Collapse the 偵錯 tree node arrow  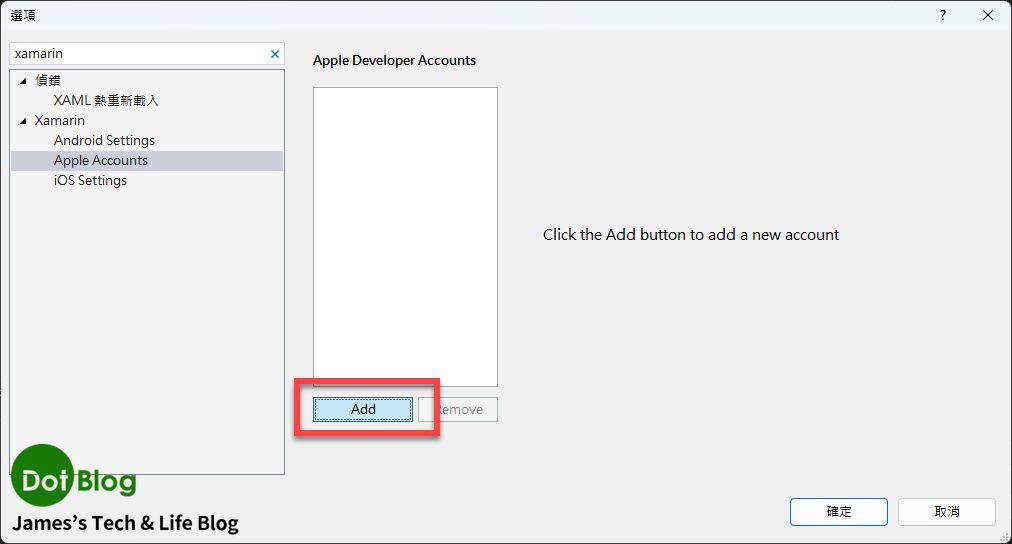click(x=24, y=81)
